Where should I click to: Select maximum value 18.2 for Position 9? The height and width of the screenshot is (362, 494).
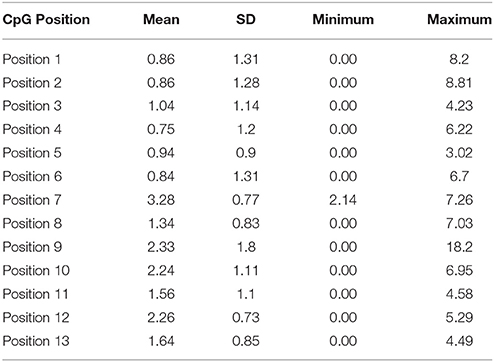459,247
